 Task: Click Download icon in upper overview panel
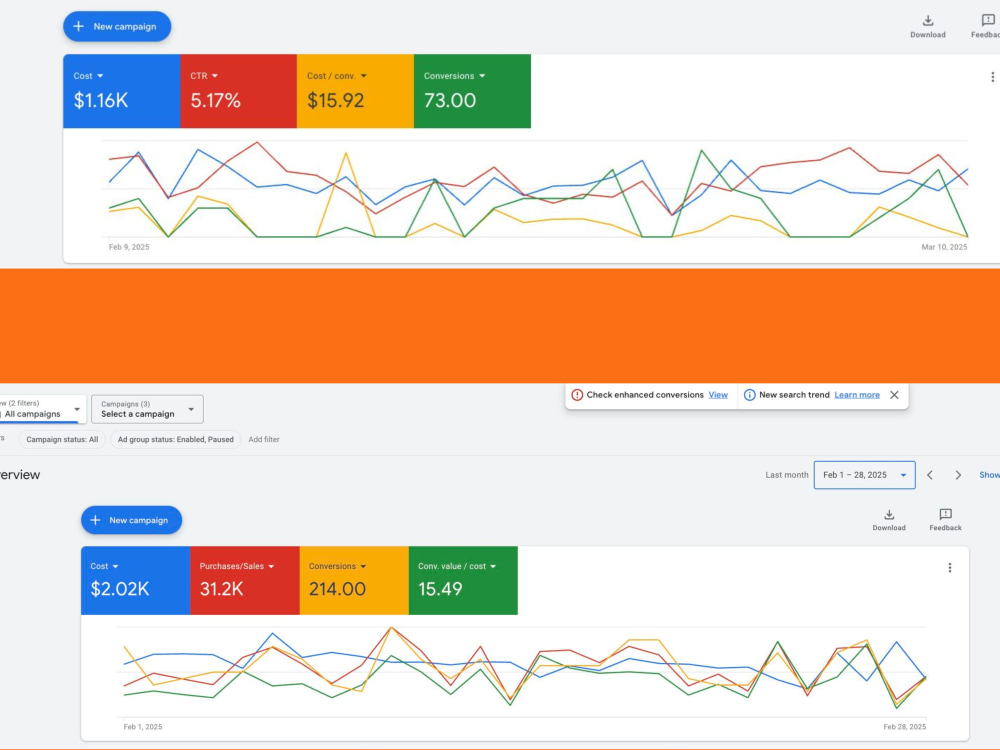click(928, 21)
